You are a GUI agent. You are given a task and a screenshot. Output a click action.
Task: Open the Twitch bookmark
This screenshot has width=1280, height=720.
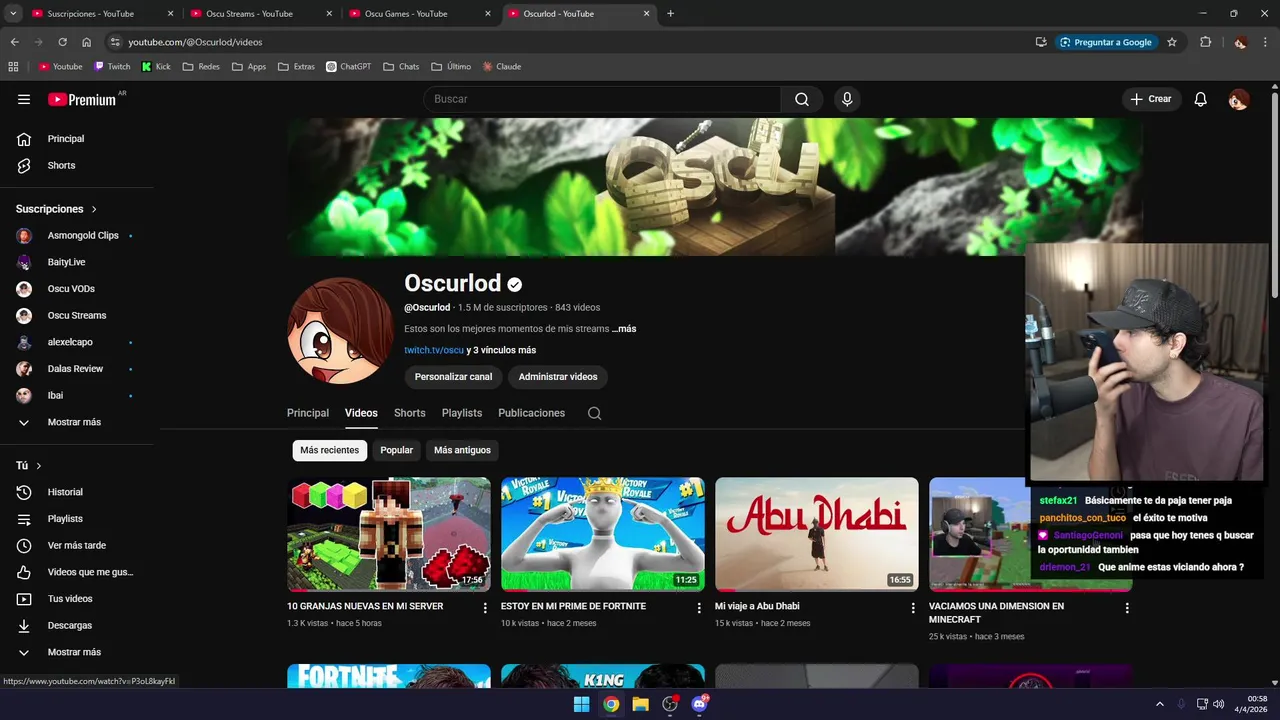point(112,67)
